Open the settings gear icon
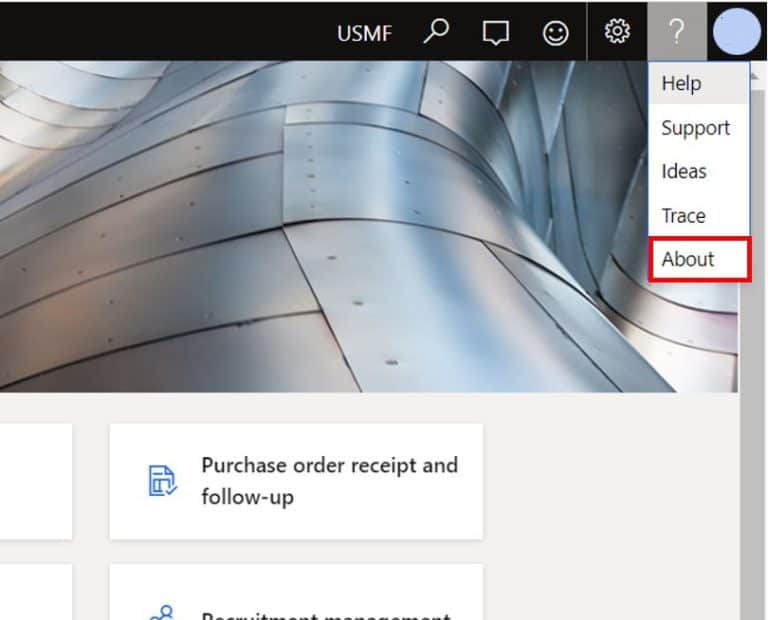Viewport: 768px width, 620px height. [617, 32]
